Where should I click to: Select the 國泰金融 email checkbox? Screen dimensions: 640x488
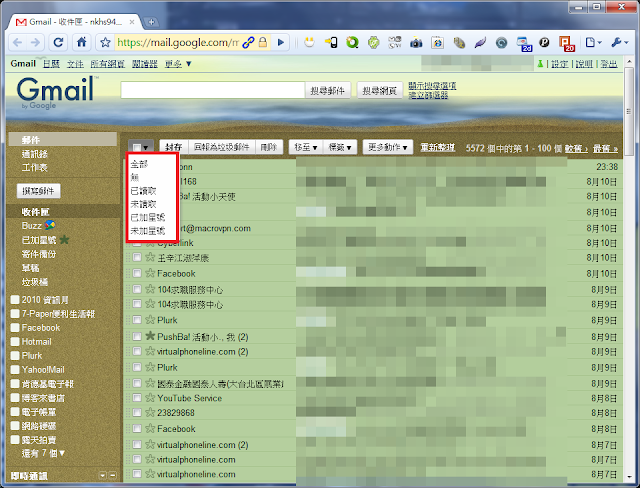click(137, 383)
